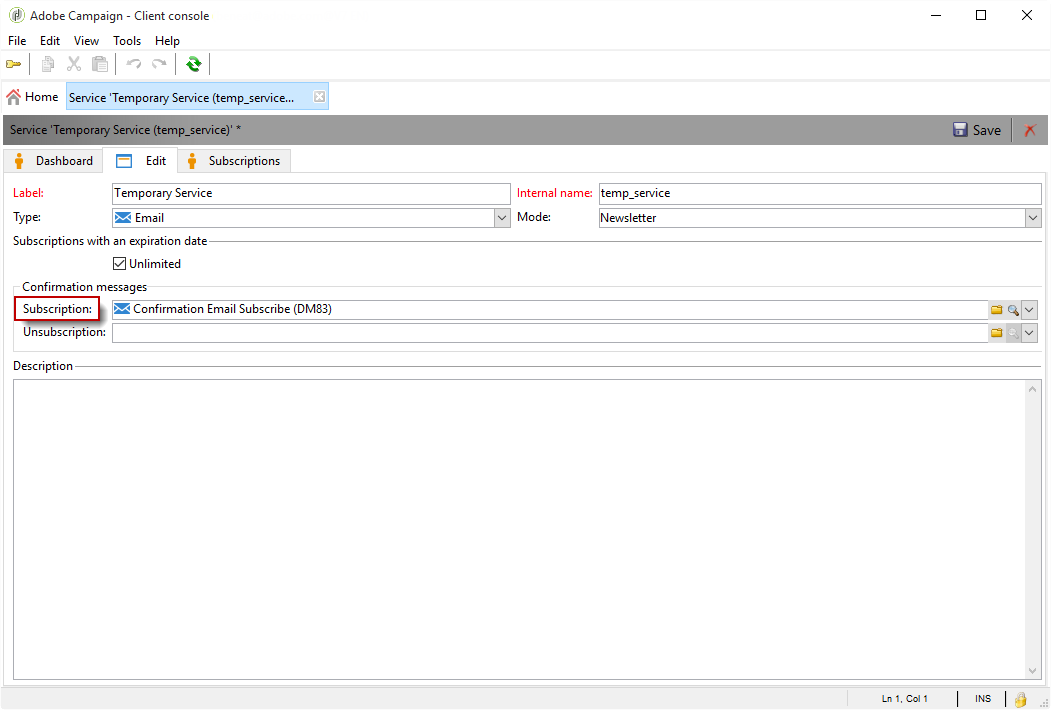
Task: Expand the Mode dropdown arrow
Action: coord(1033,218)
